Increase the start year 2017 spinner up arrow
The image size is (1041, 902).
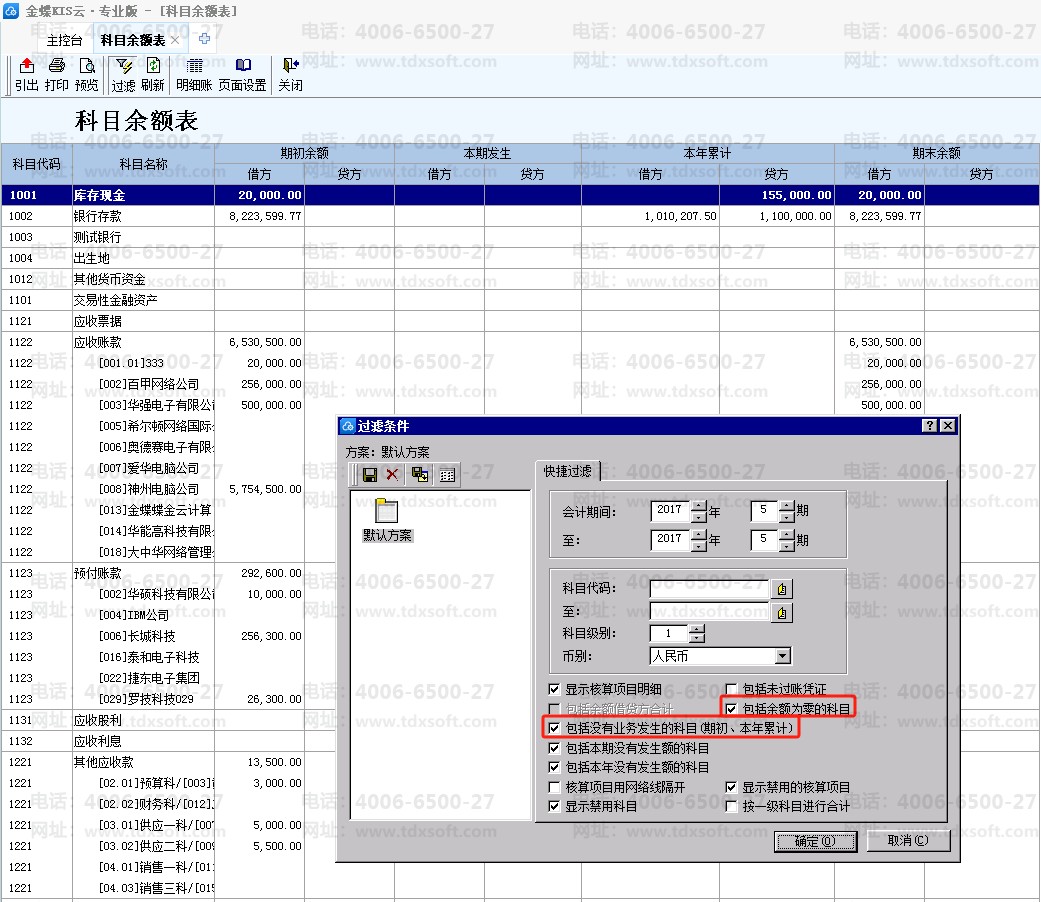point(698,506)
